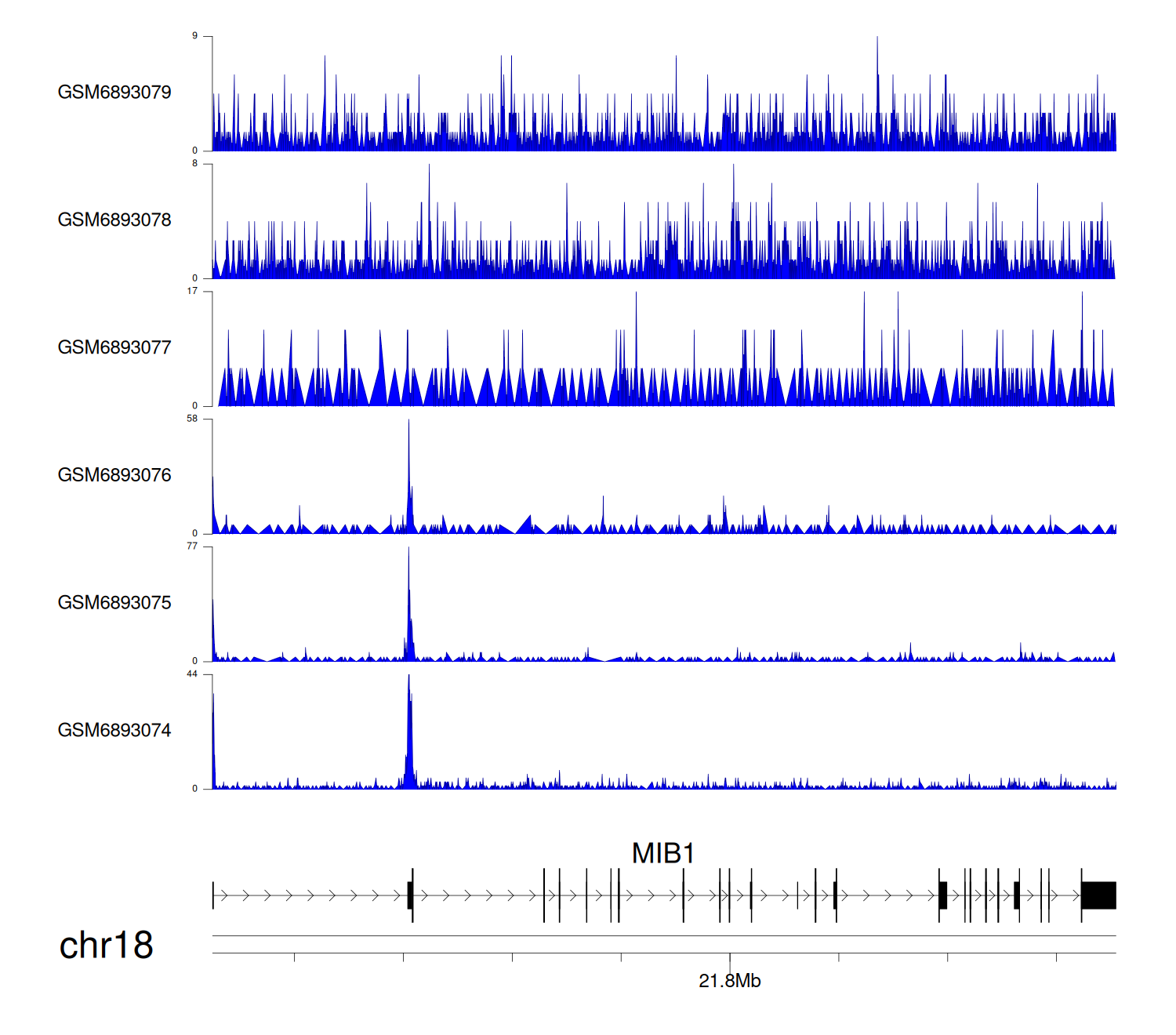Click the y-axis maximum value 8

pos(195,164)
